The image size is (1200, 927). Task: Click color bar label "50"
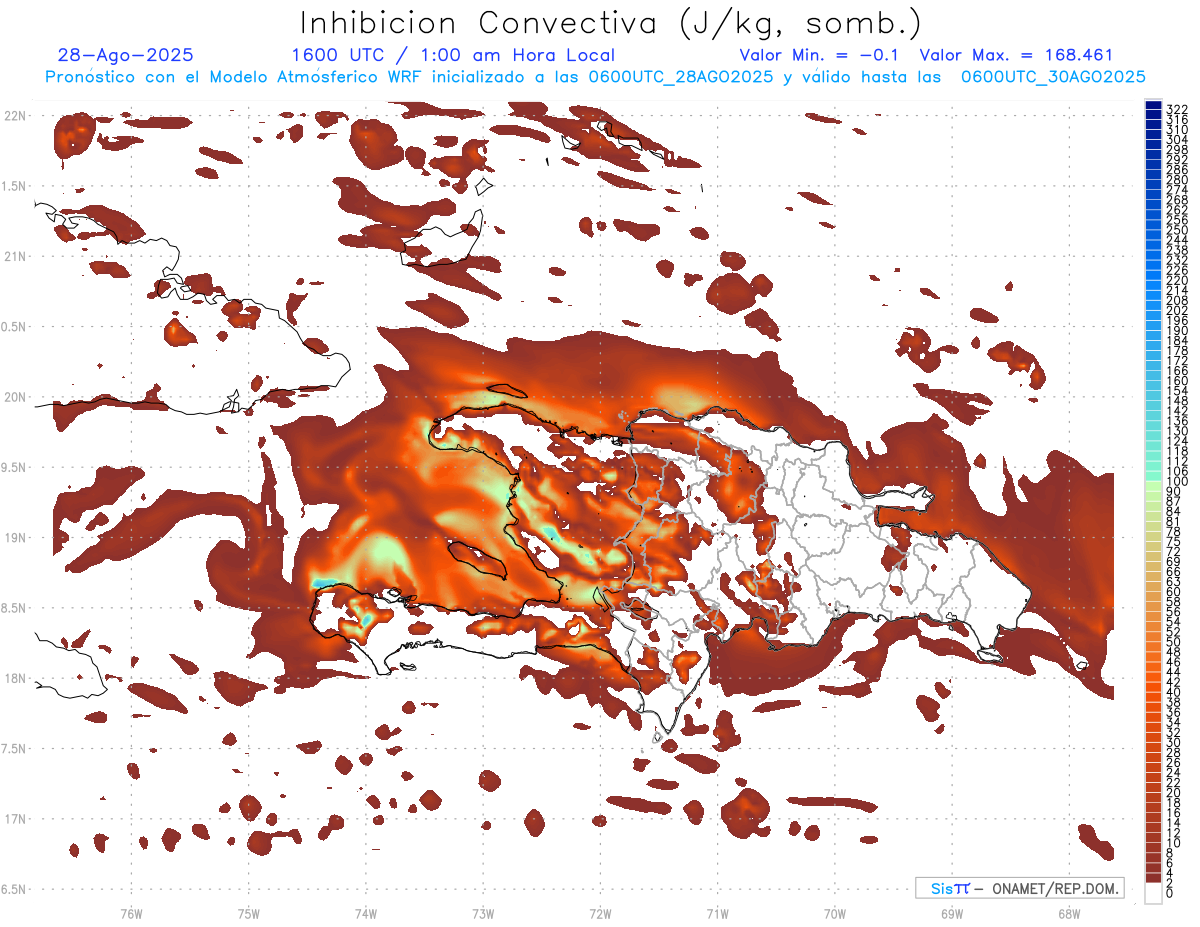click(1174, 642)
